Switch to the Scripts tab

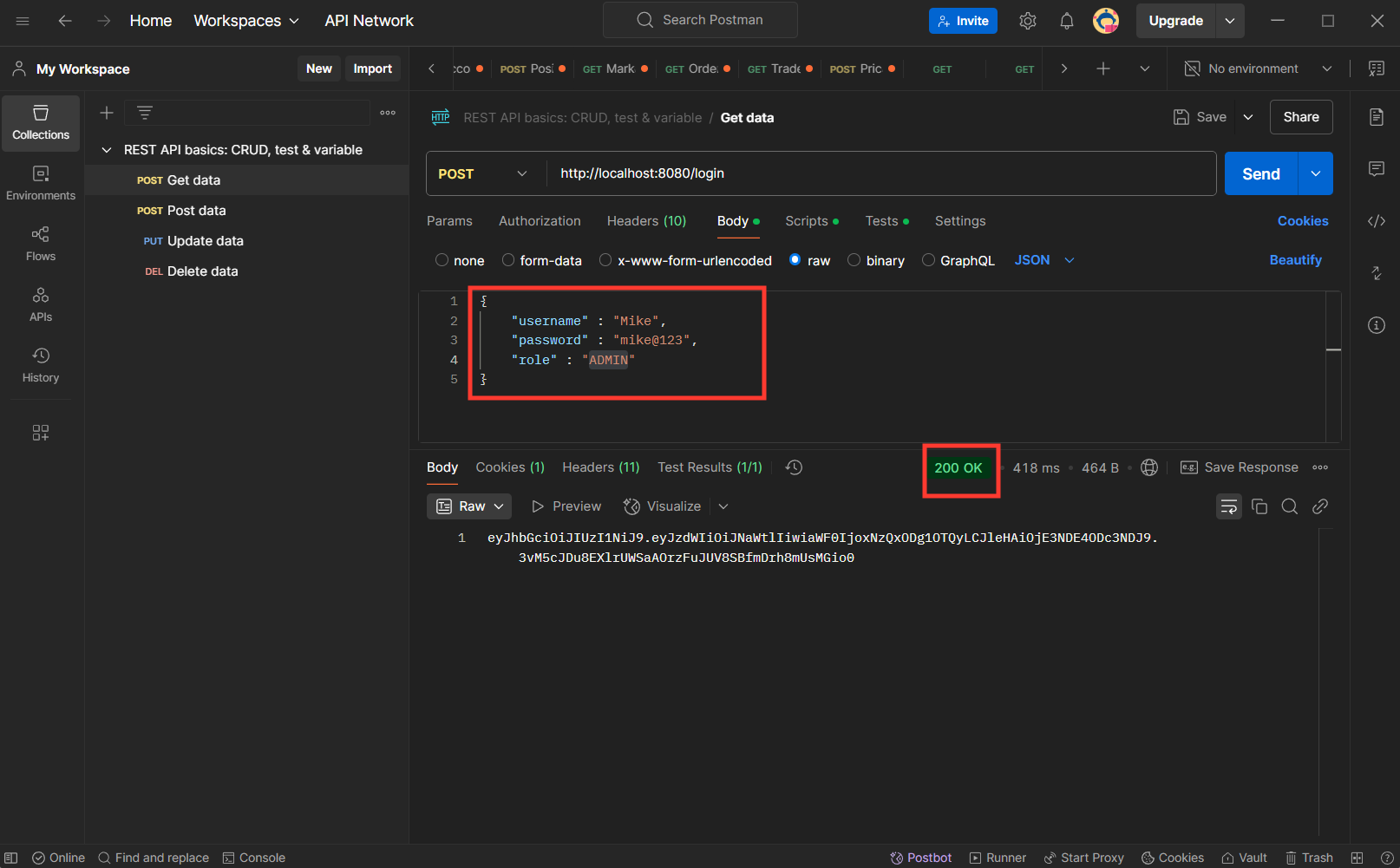pyautogui.click(x=812, y=221)
